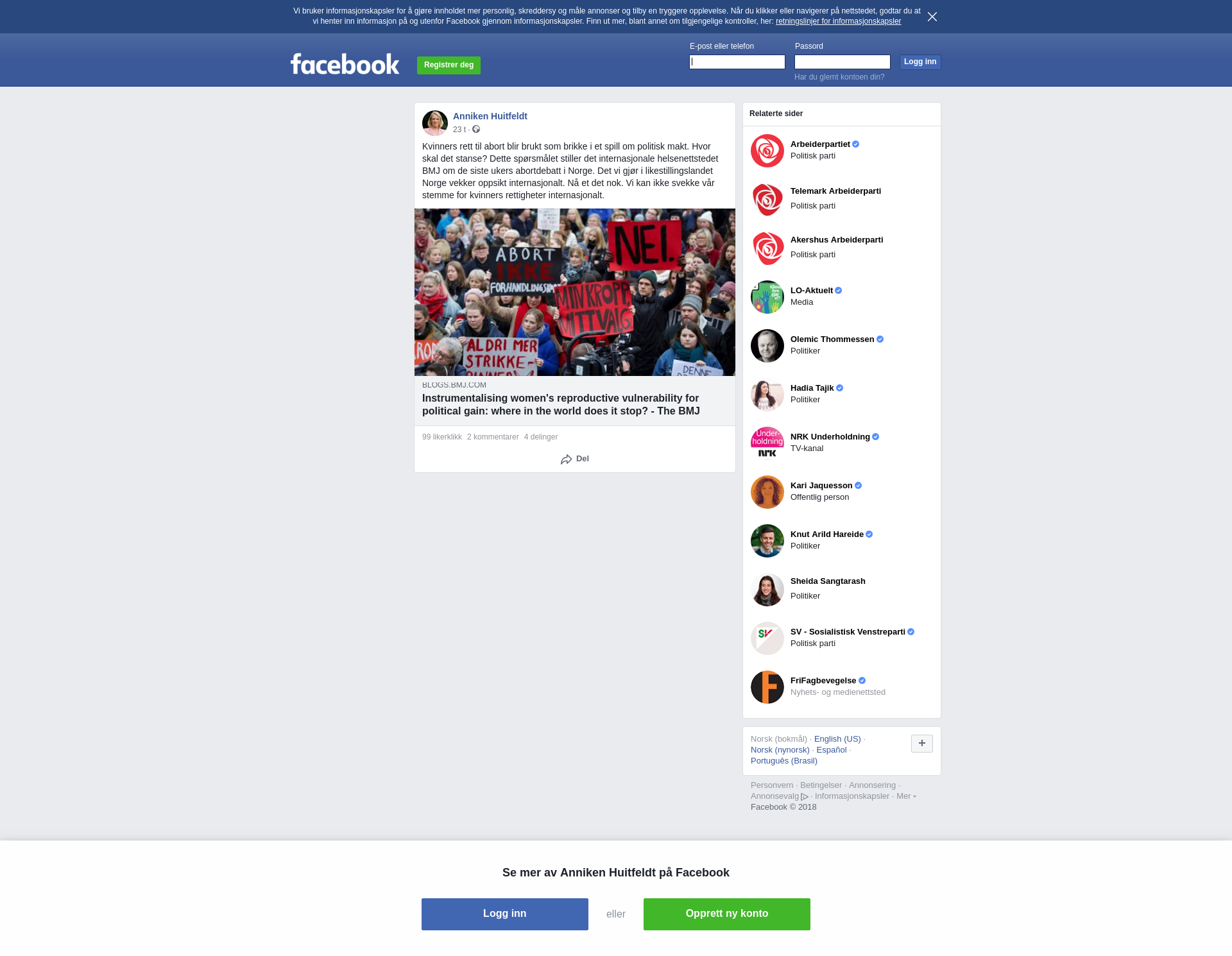1232x956 pixels.
Task: Expand more languages with plus button
Action: 921,744
